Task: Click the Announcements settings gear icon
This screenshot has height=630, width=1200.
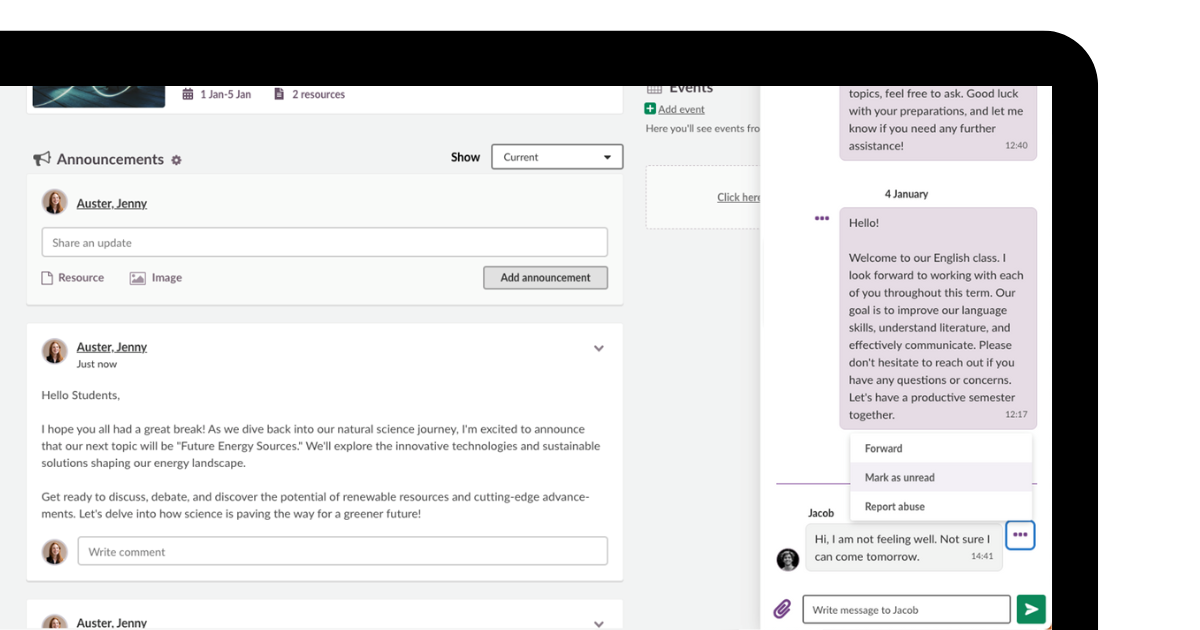Action: [177, 160]
